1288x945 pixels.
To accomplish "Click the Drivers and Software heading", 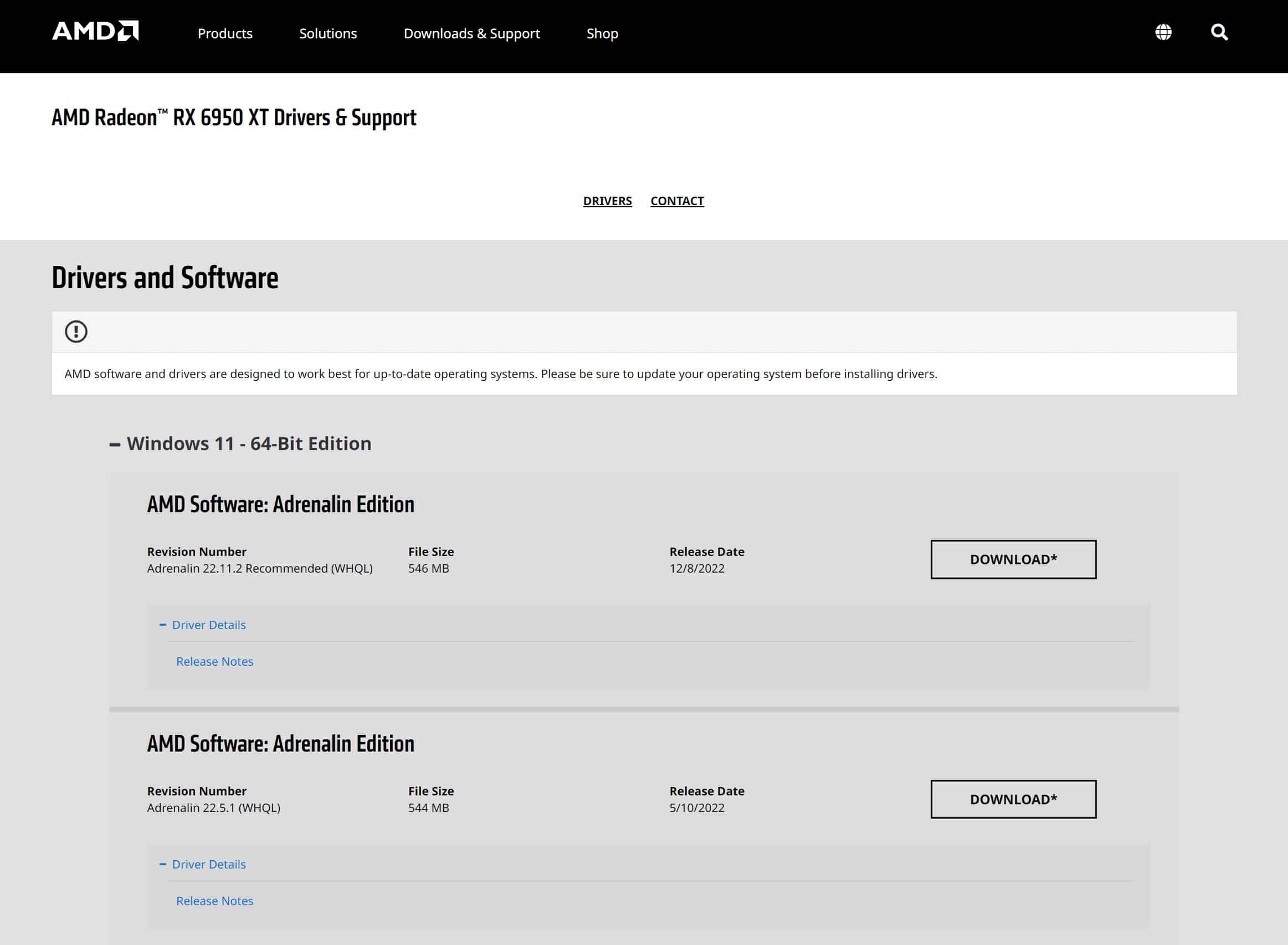I will click(x=165, y=278).
